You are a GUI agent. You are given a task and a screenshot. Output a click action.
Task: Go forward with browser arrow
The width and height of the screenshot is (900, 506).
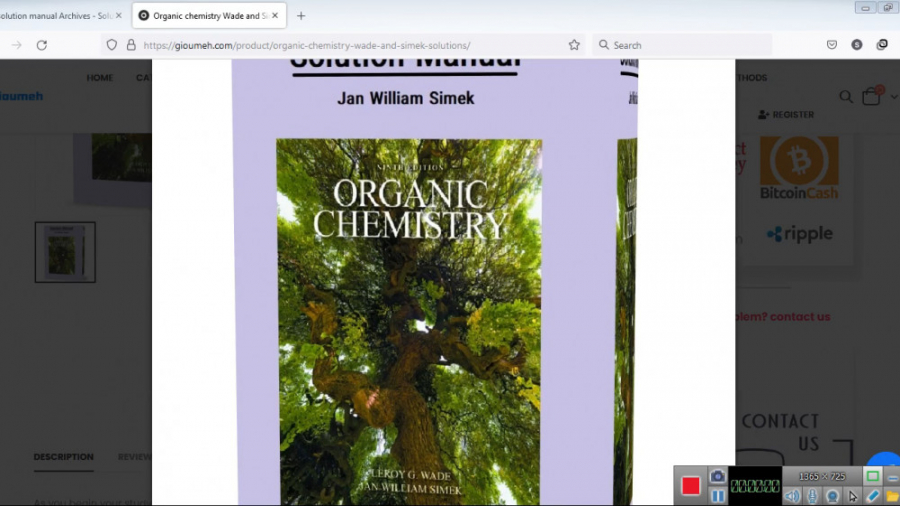tap(17, 45)
